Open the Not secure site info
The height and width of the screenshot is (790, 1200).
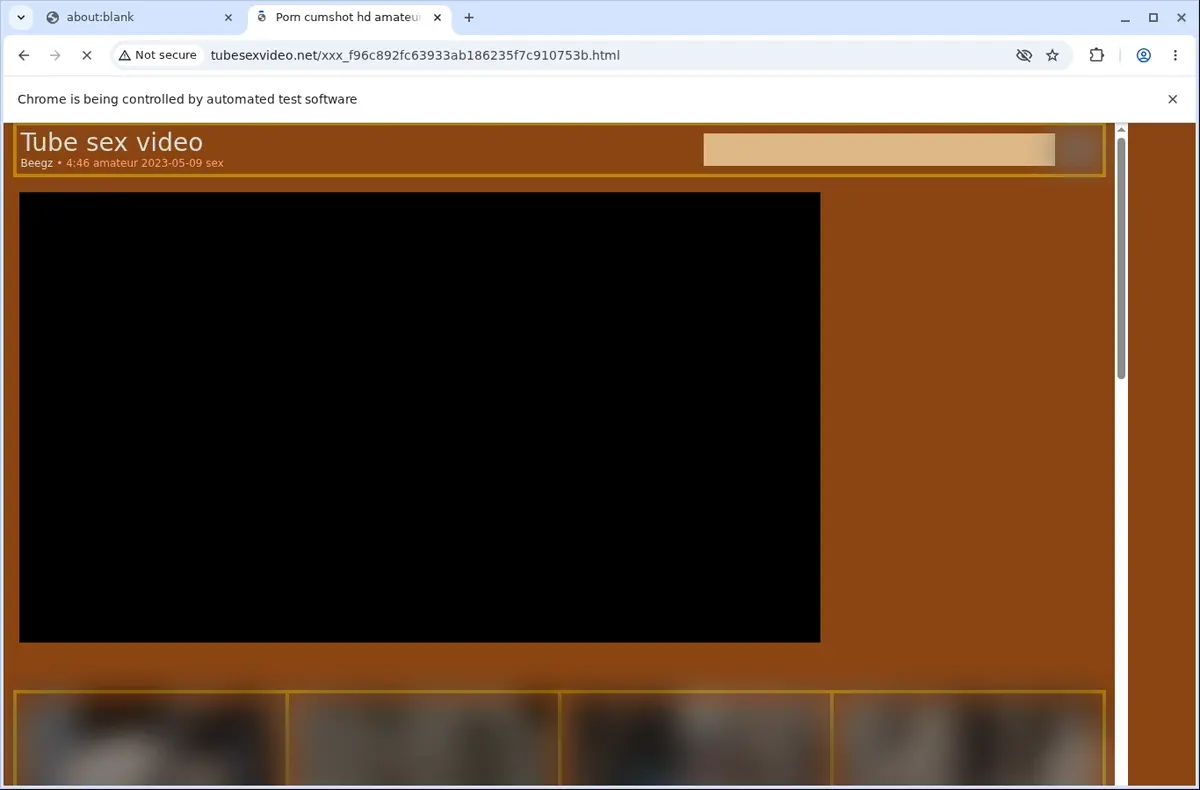(158, 55)
